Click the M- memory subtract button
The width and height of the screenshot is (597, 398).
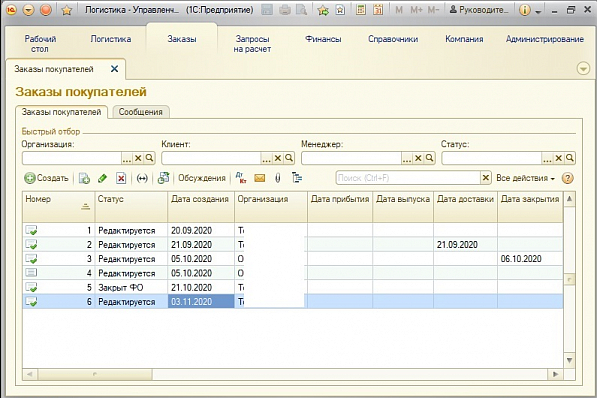pyautogui.click(x=434, y=10)
